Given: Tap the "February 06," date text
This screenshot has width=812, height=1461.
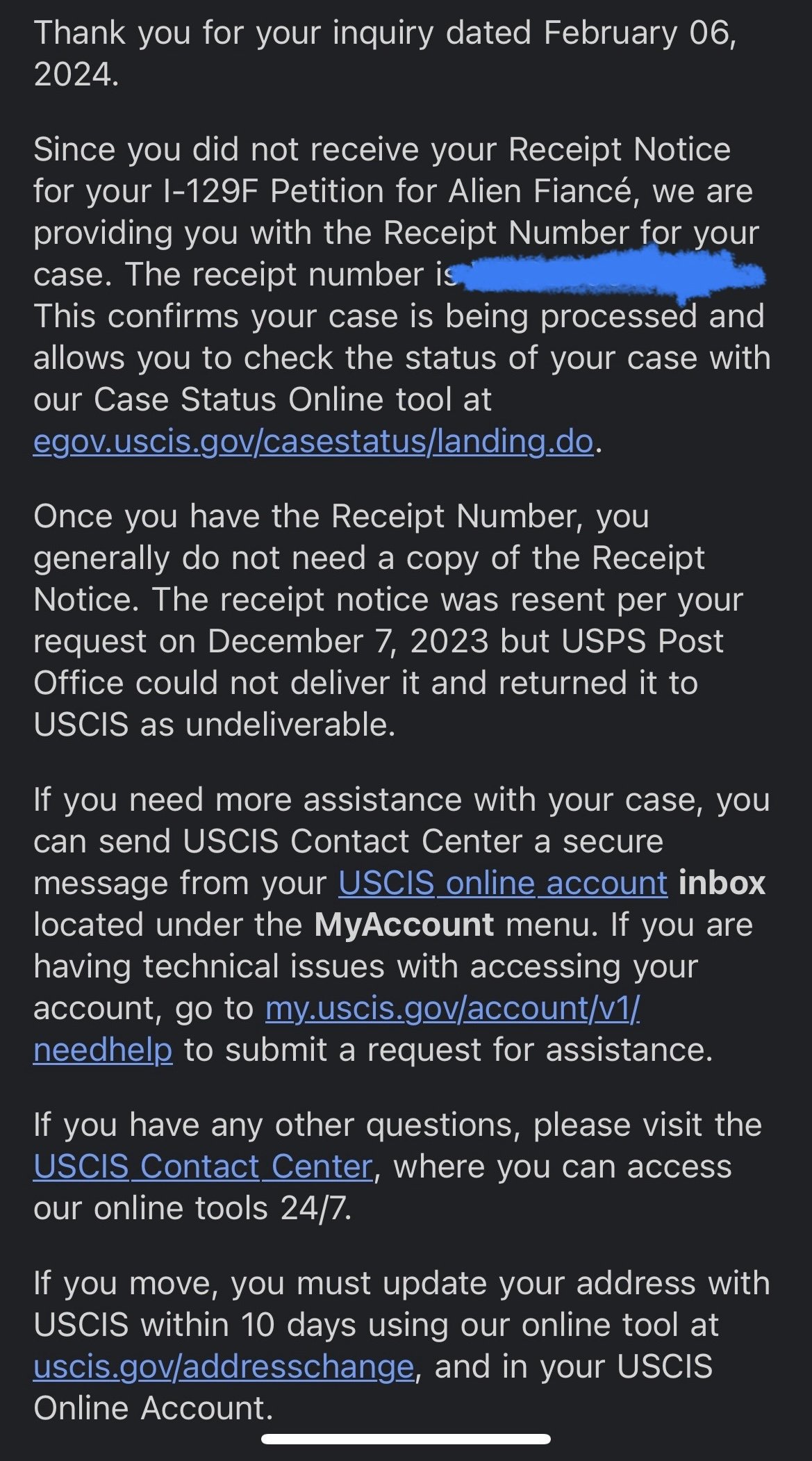Looking at the screenshot, I should coord(639,33).
